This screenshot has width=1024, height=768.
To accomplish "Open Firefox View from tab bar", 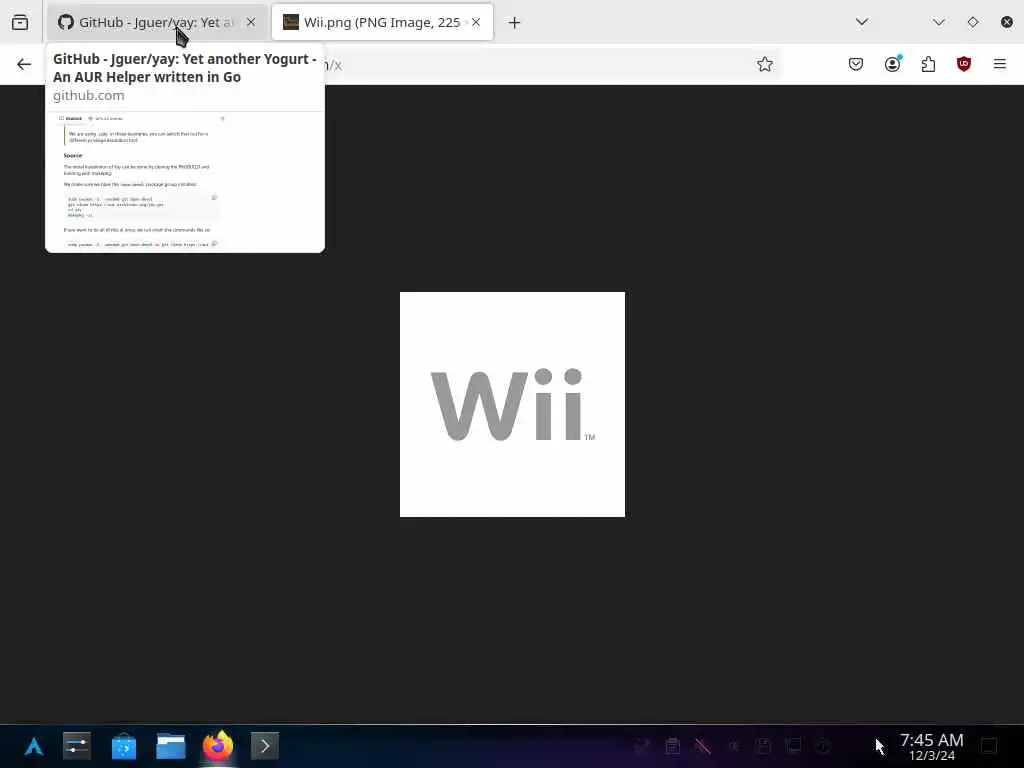I will coord(20,22).
